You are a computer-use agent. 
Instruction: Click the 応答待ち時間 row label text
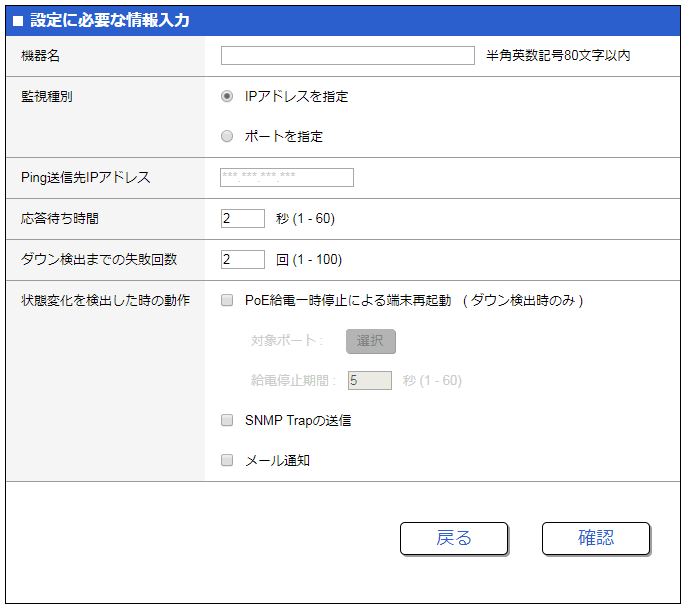pos(60,218)
